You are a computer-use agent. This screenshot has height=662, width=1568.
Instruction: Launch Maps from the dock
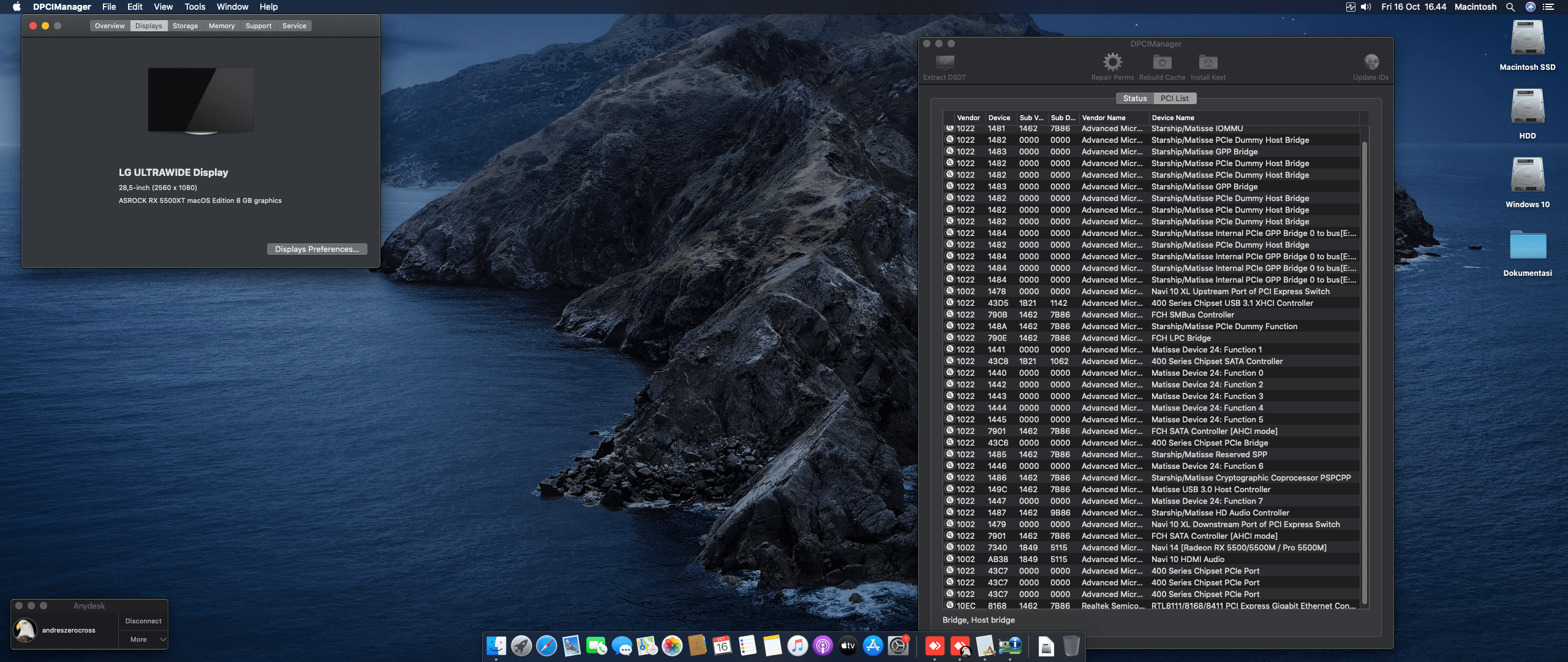647,645
